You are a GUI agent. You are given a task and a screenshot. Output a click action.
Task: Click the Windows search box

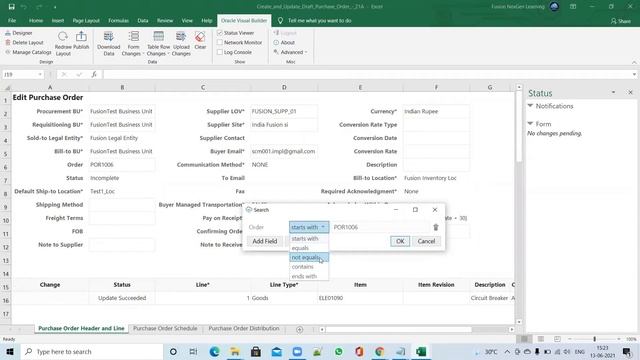(92, 351)
